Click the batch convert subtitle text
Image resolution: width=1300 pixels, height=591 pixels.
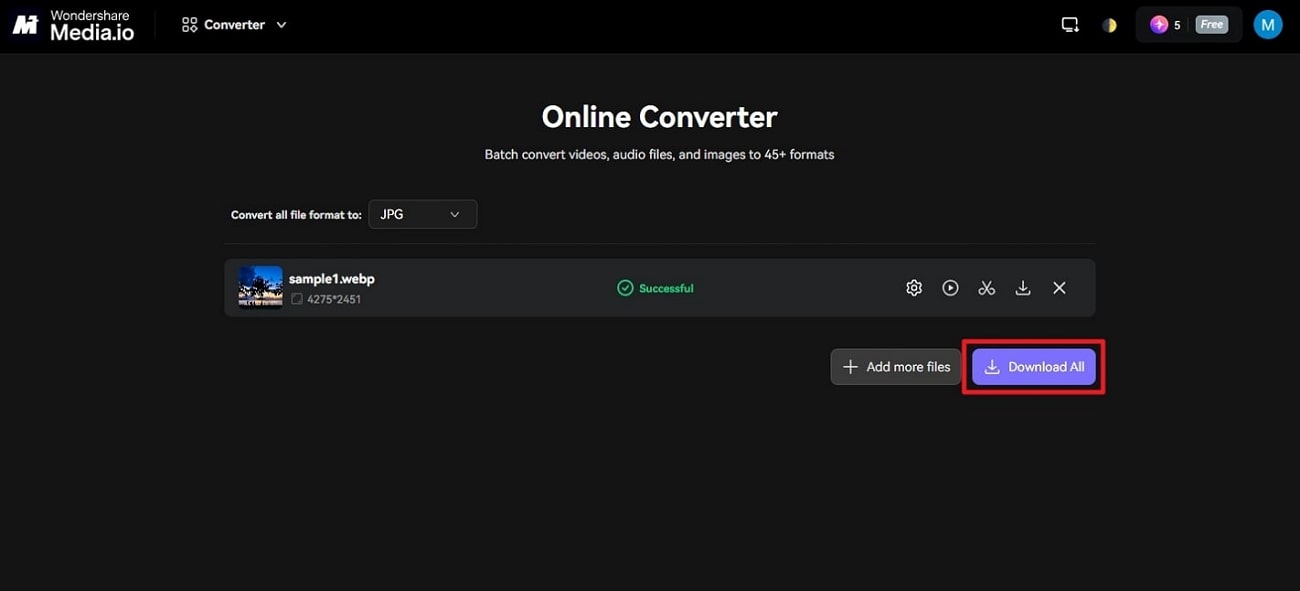point(659,155)
